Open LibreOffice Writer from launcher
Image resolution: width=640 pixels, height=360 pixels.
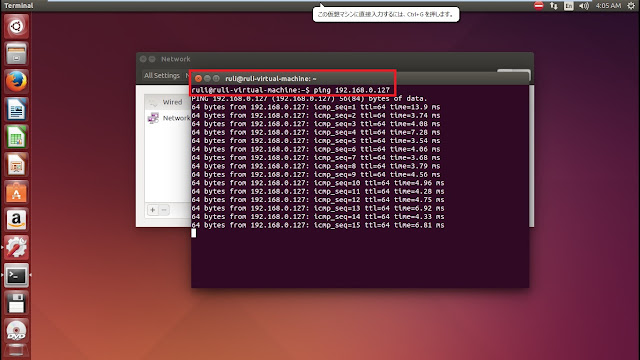pyautogui.click(x=16, y=109)
